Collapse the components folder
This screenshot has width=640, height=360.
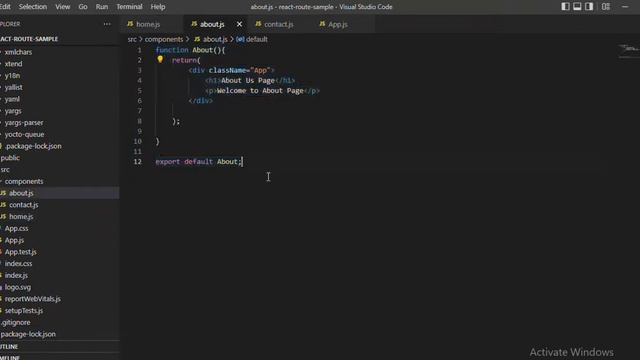tap(24, 181)
